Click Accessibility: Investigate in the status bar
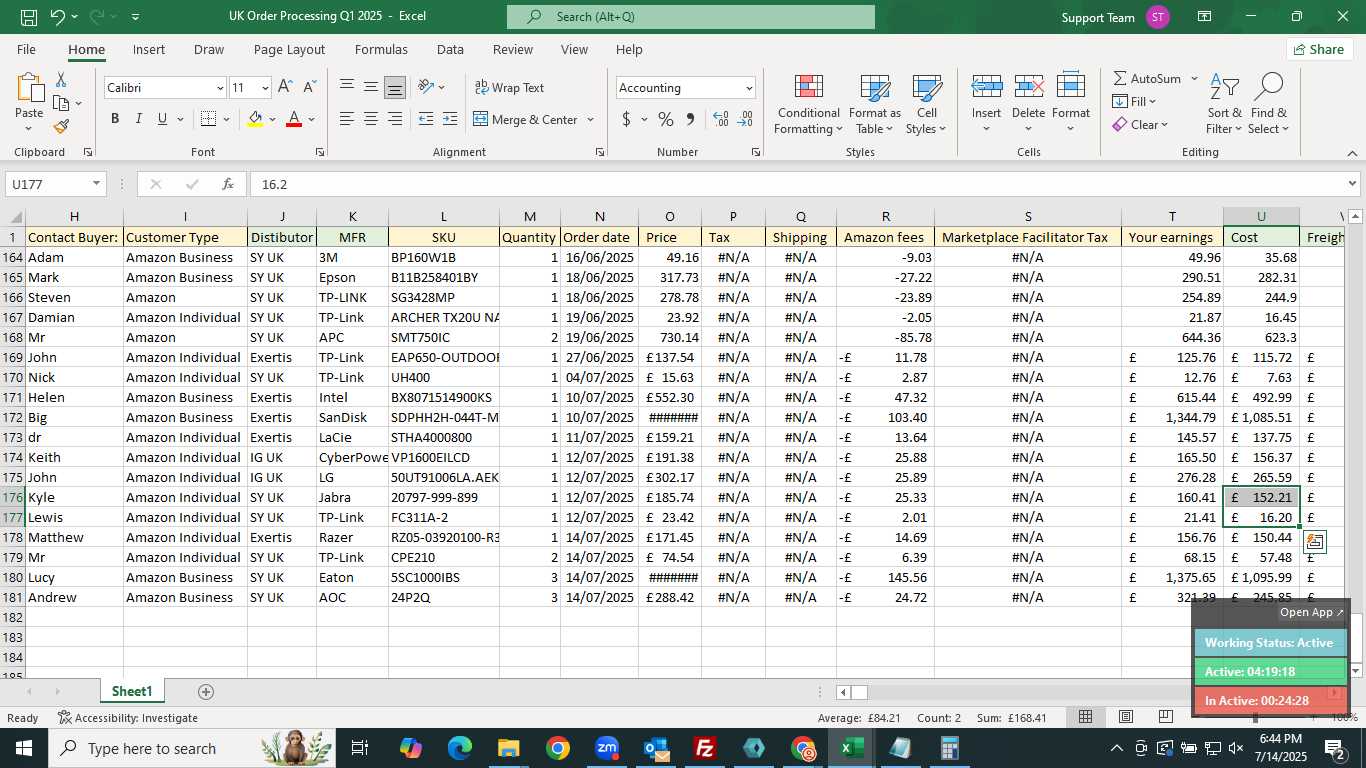This screenshot has height=768, width=1366. coord(128,717)
